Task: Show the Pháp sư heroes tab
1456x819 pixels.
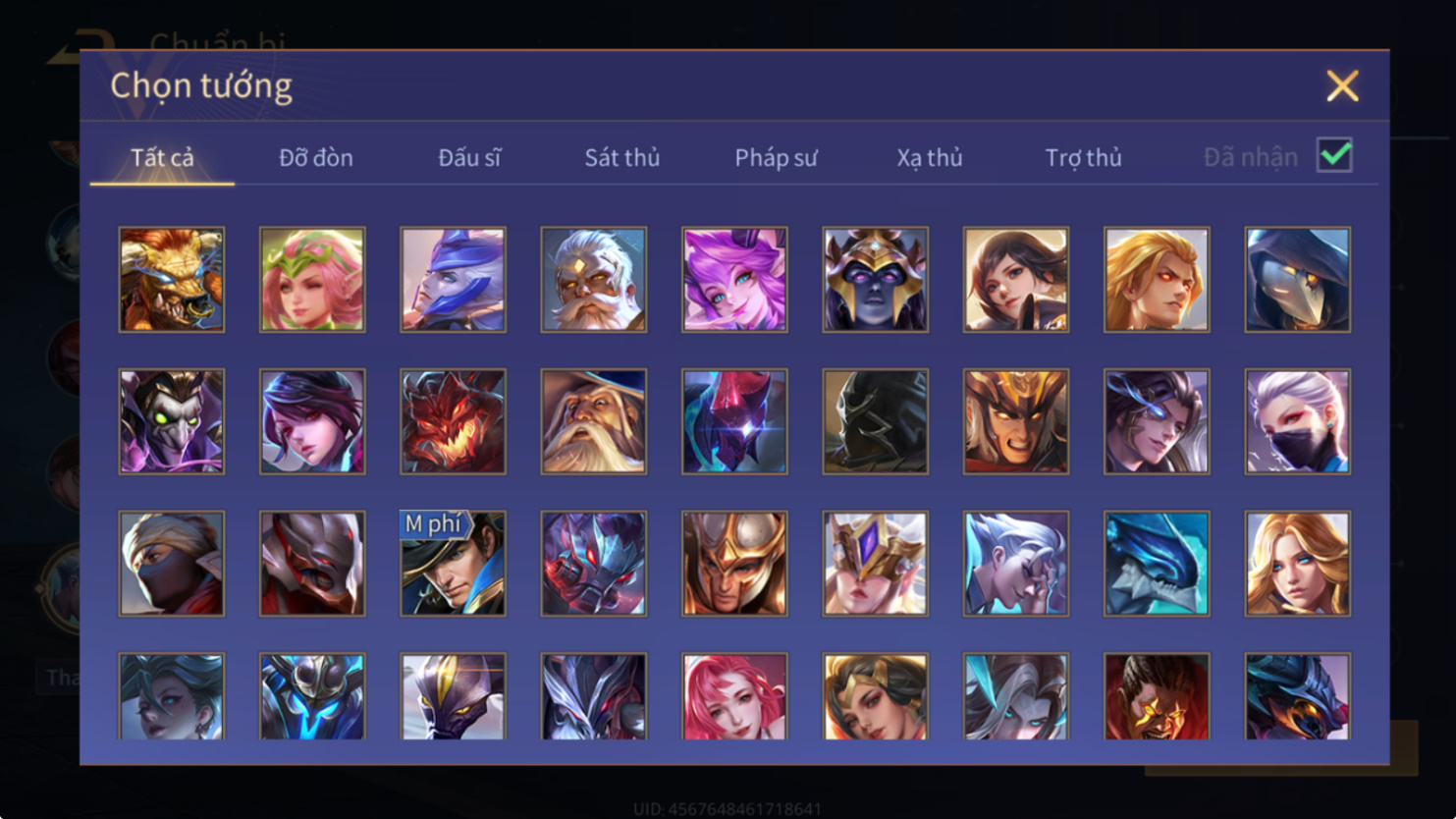Action: [776, 157]
